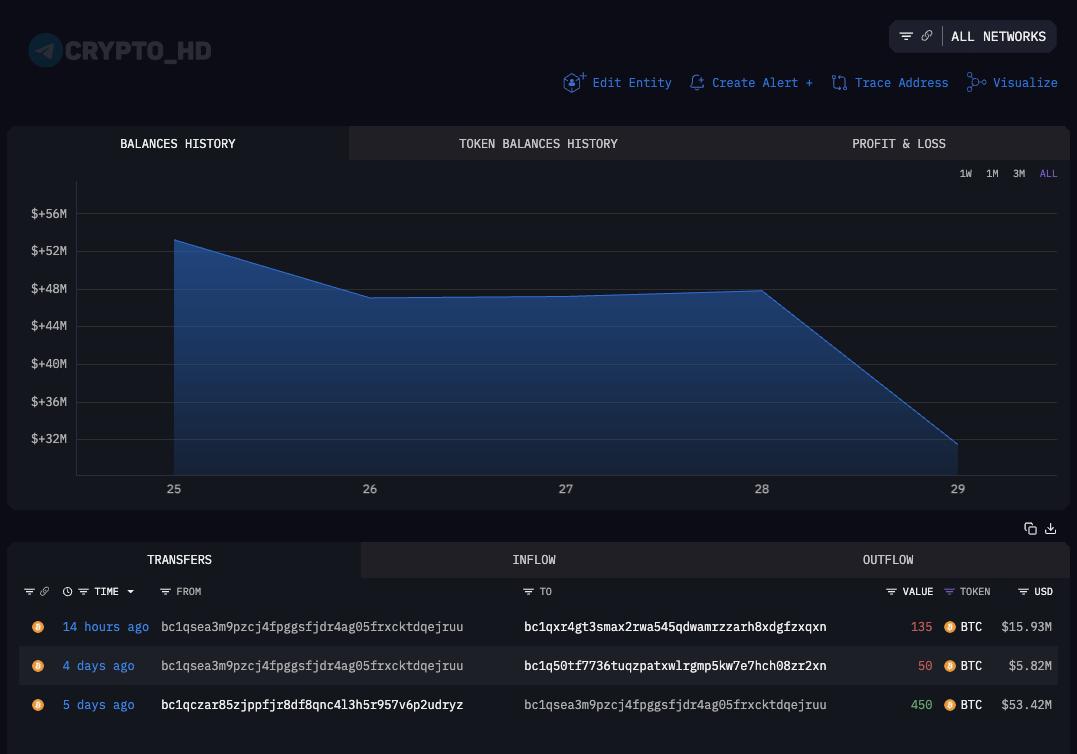Open the 5 days ago timestamp link

pos(98,705)
